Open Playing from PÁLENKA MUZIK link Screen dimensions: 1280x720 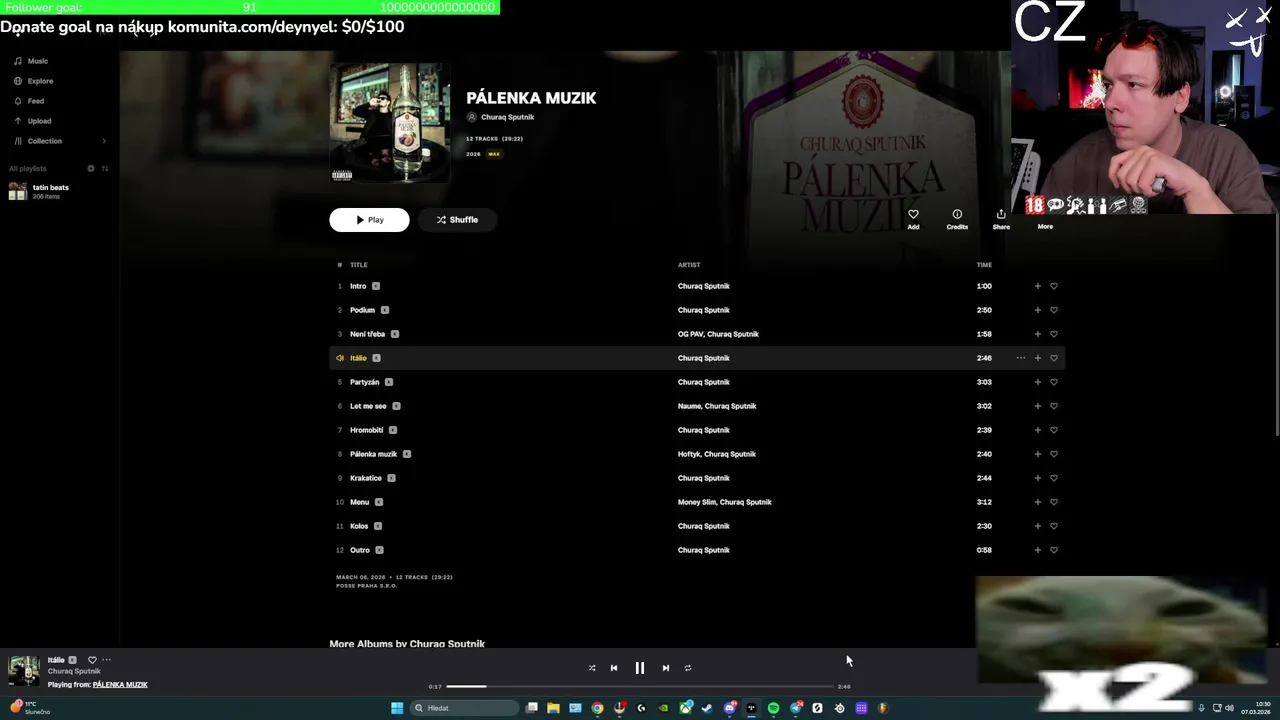120,685
